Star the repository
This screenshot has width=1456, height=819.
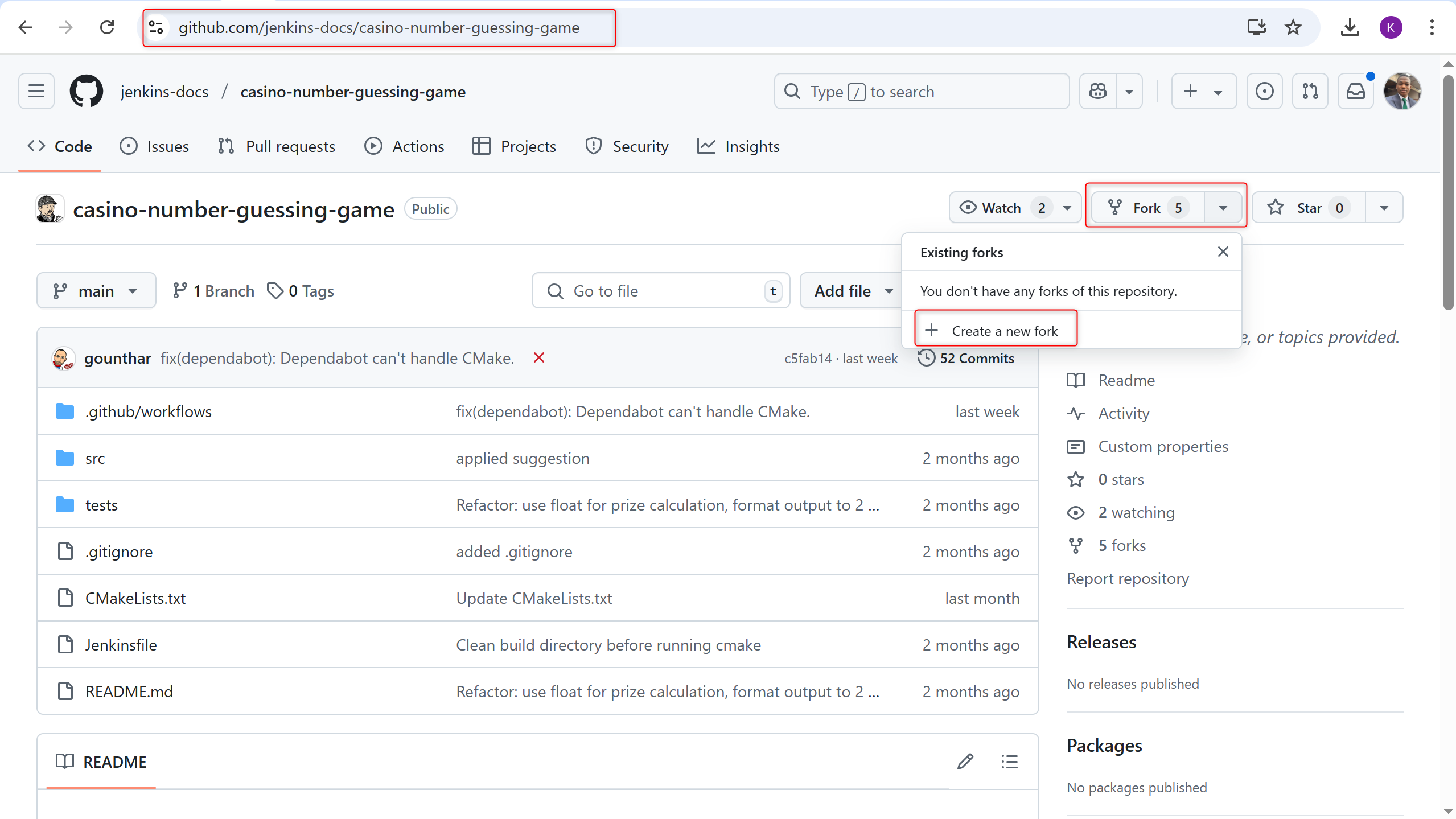click(1309, 208)
